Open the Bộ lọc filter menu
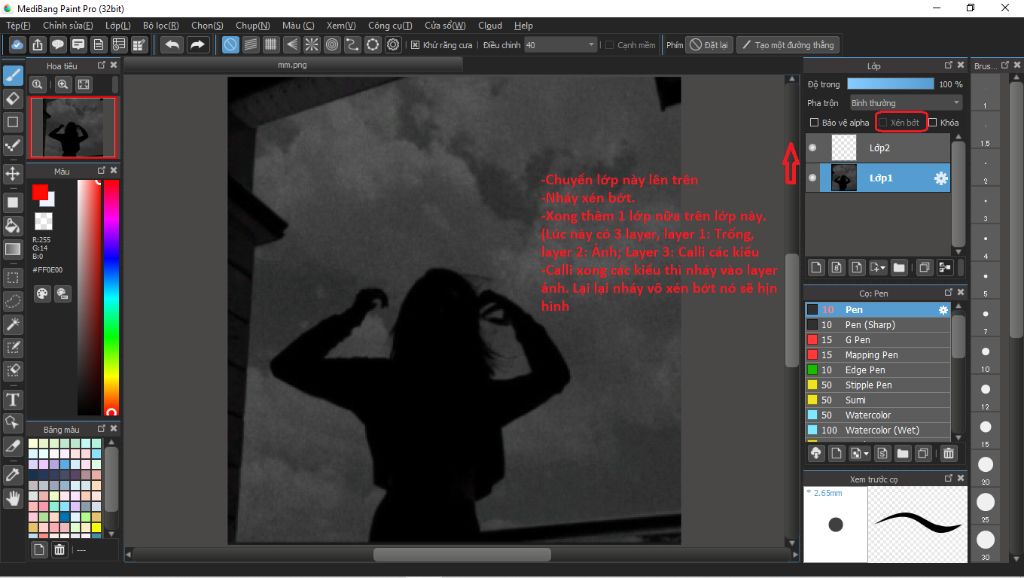The width and height of the screenshot is (1024, 578). [x=161, y=25]
